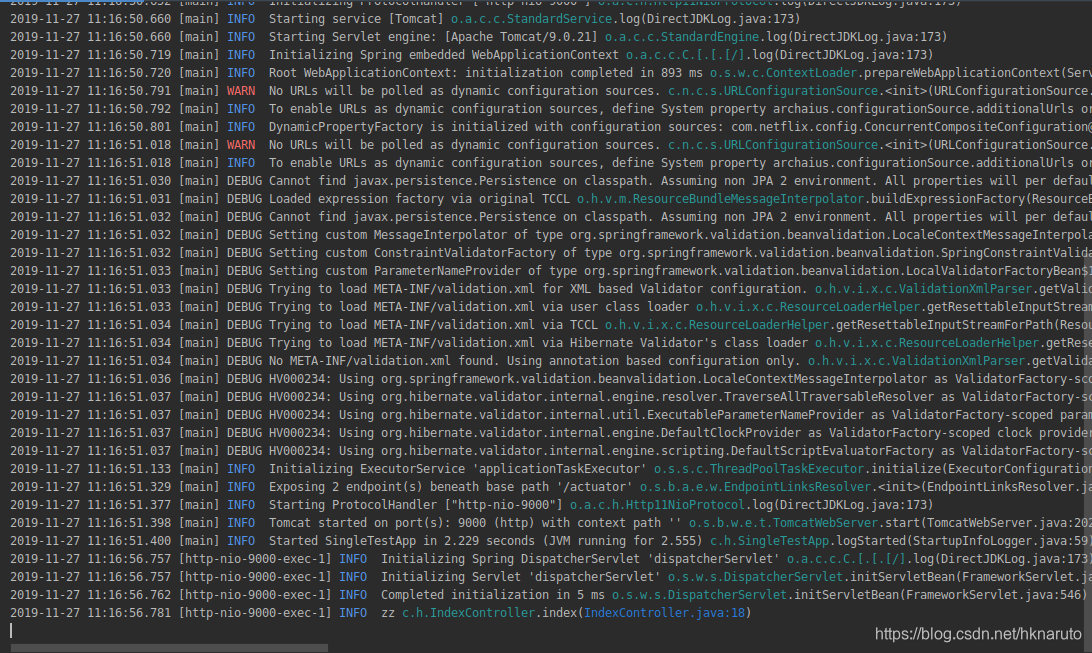Click the timestamp 2019-11-27 11:16:51.400
Screen dimensions: 1092x653
point(91,541)
